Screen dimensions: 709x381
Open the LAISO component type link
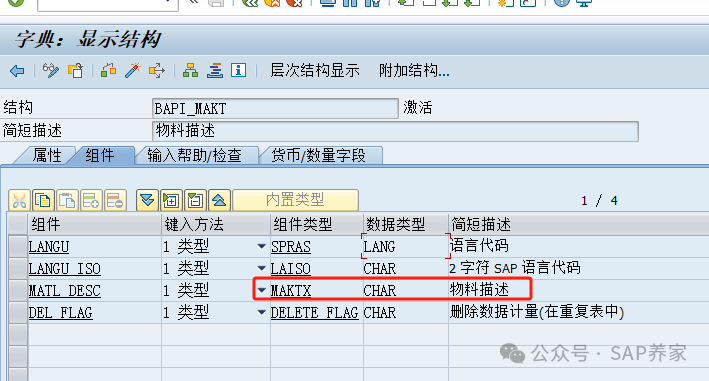(x=291, y=269)
